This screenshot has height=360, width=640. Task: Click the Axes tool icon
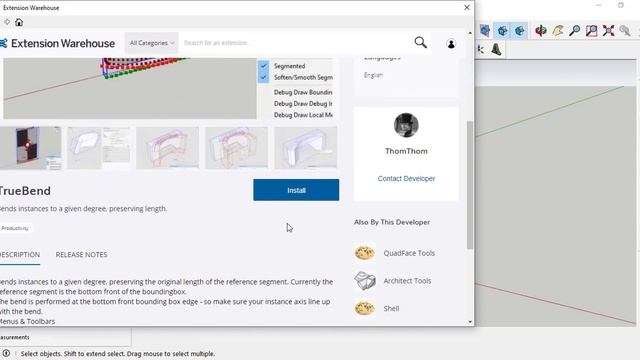click(481, 50)
